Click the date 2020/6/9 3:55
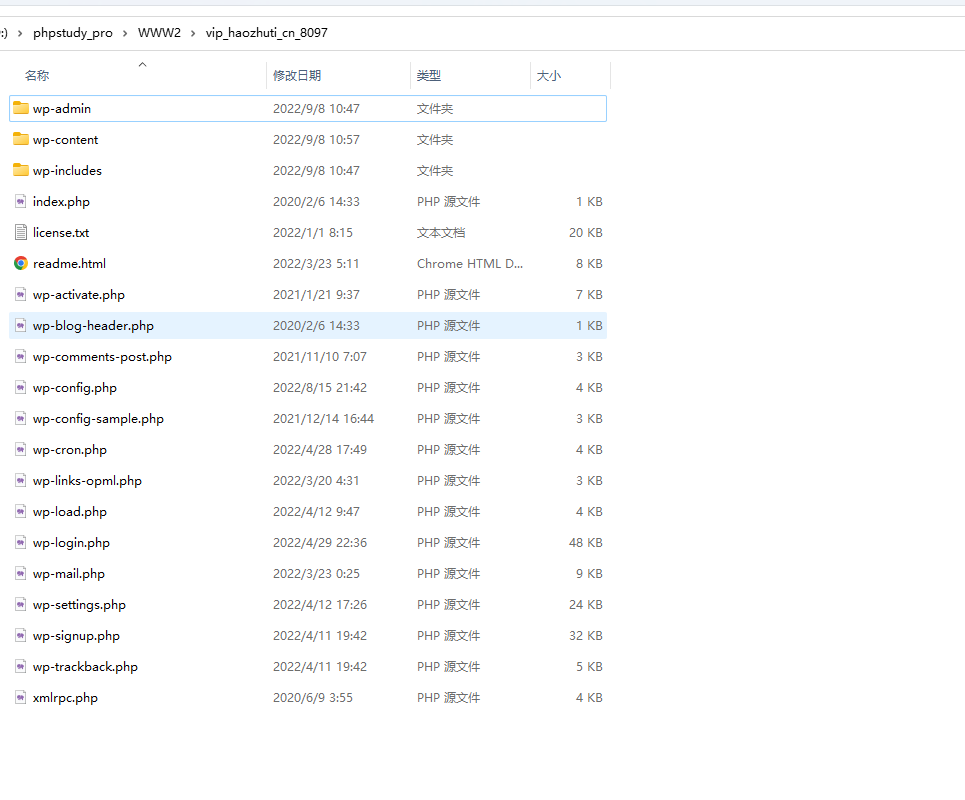This screenshot has height=800, width=965. click(313, 698)
